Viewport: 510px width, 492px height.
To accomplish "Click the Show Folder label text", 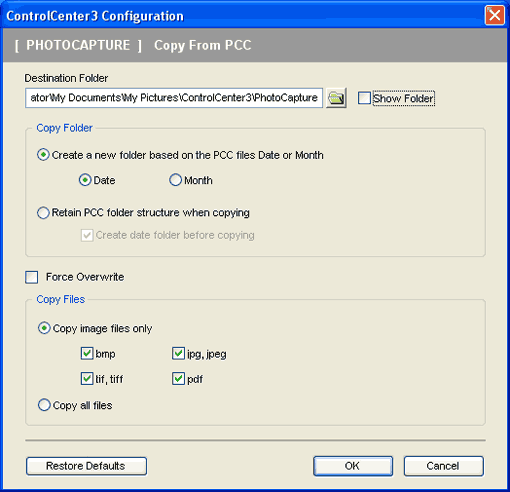I will 404,98.
